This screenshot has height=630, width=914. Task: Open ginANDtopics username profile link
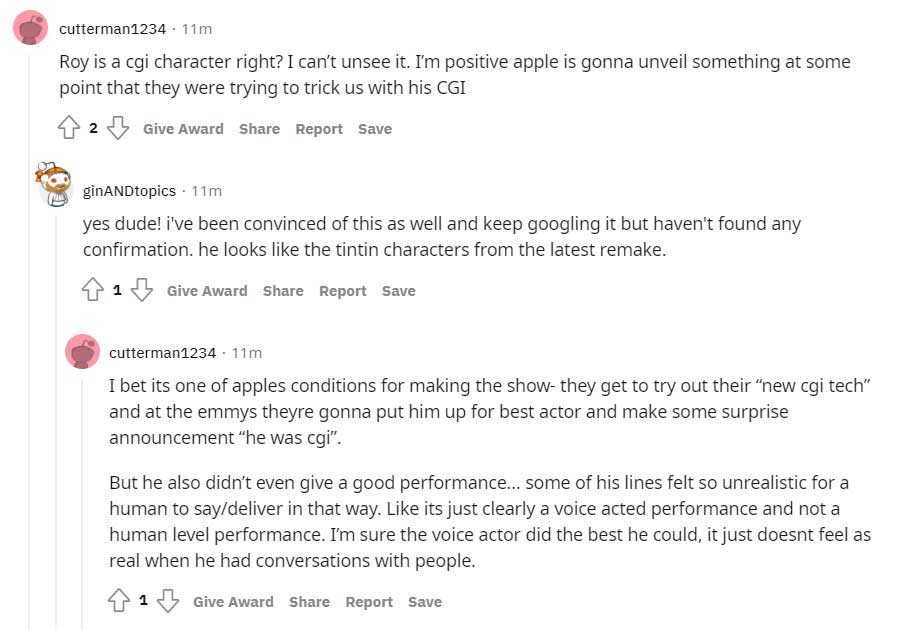pos(129,191)
